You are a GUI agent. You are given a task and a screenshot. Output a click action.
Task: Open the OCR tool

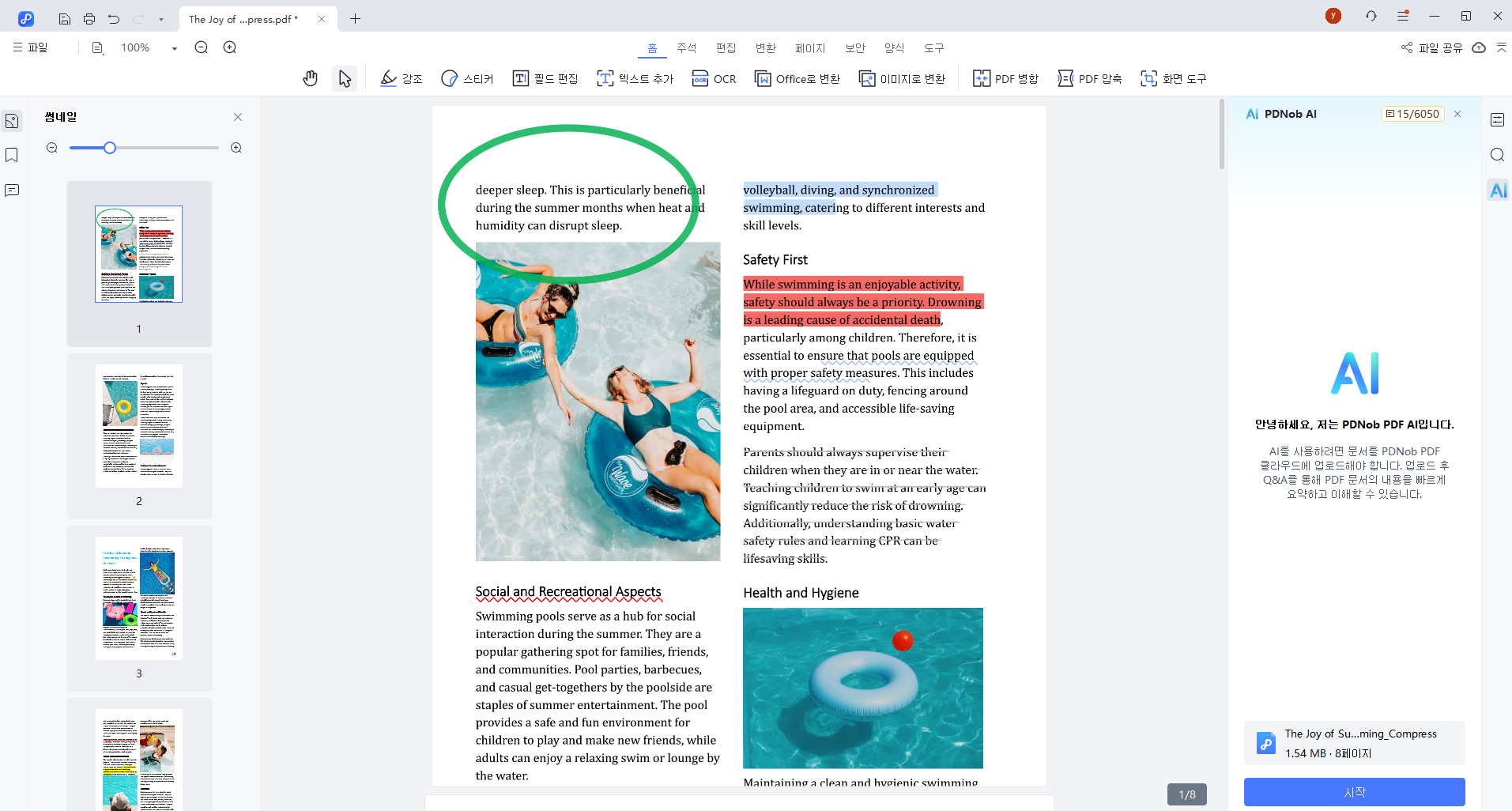point(714,78)
